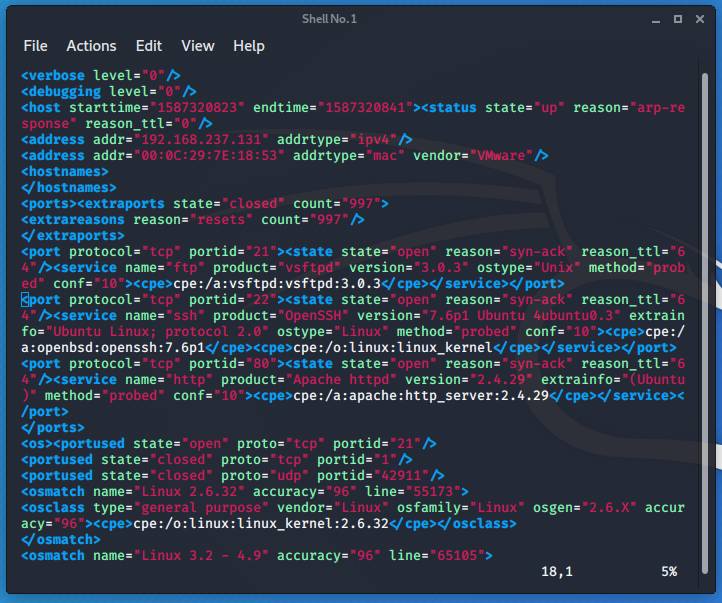This screenshot has height=603, width=722.
Task: Open the Edit menu
Action: pyautogui.click(x=149, y=46)
